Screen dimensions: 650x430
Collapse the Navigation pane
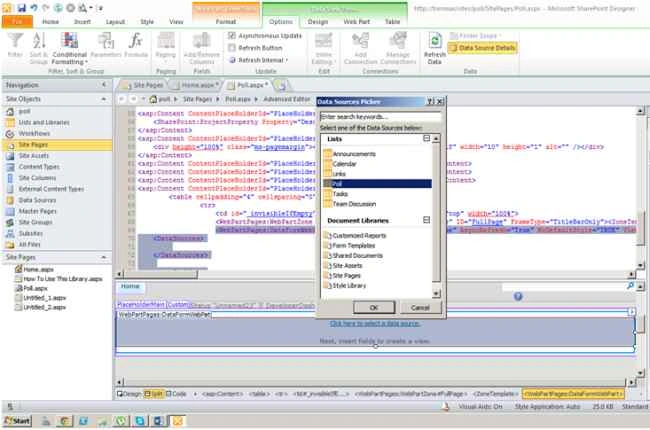point(104,85)
